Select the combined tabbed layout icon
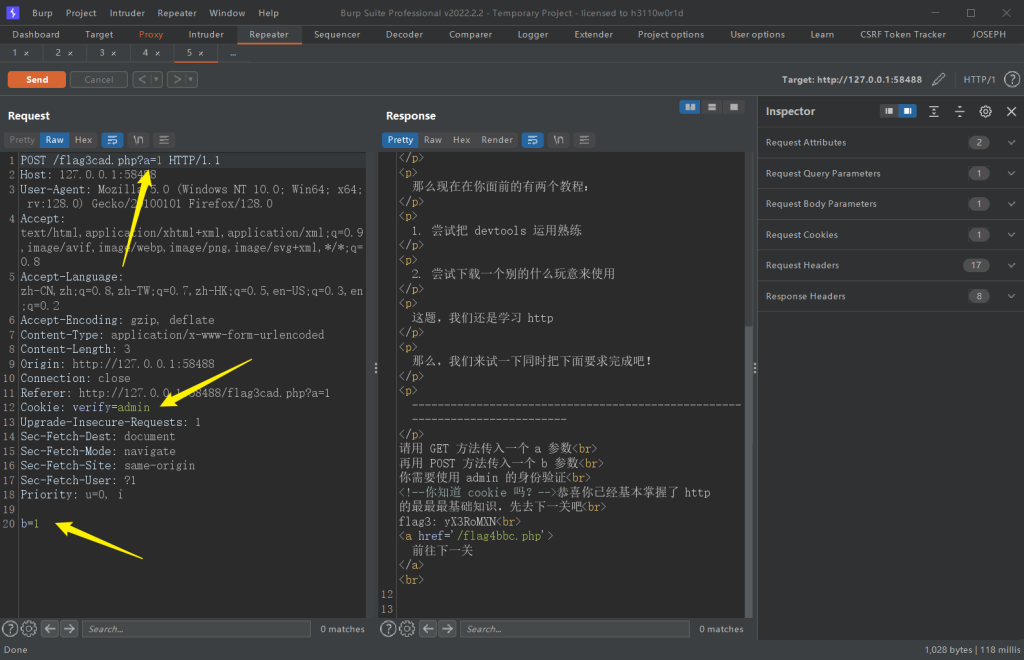 [734, 107]
